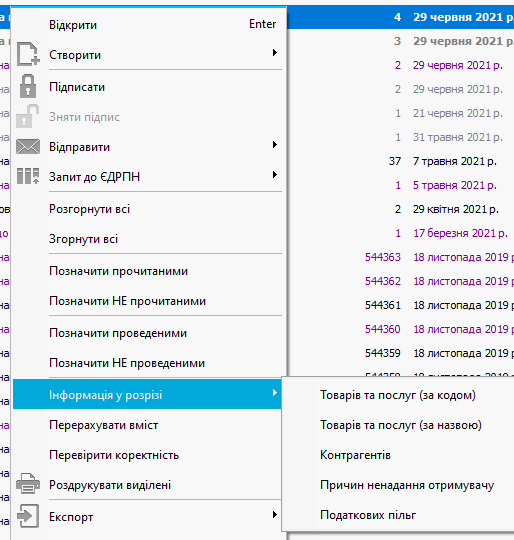Choose Підписати from the menu
This screenshot has width=514, height=540.
click(x=148, y=87)
